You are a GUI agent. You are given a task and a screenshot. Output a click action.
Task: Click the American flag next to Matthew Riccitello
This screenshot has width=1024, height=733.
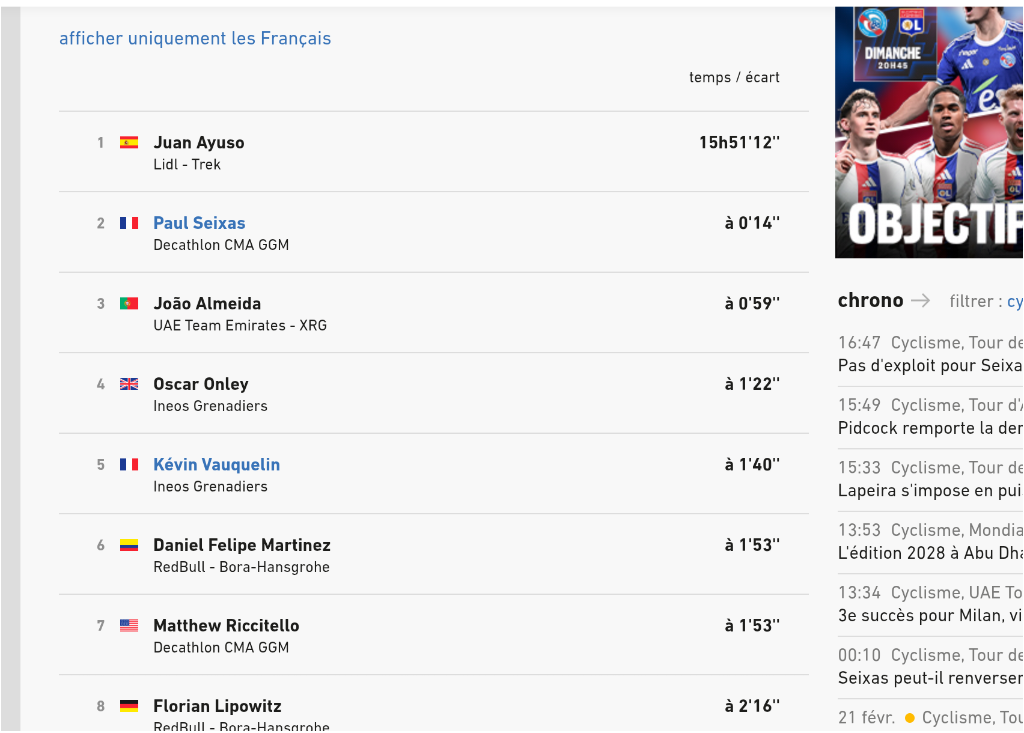pos(129,626)
